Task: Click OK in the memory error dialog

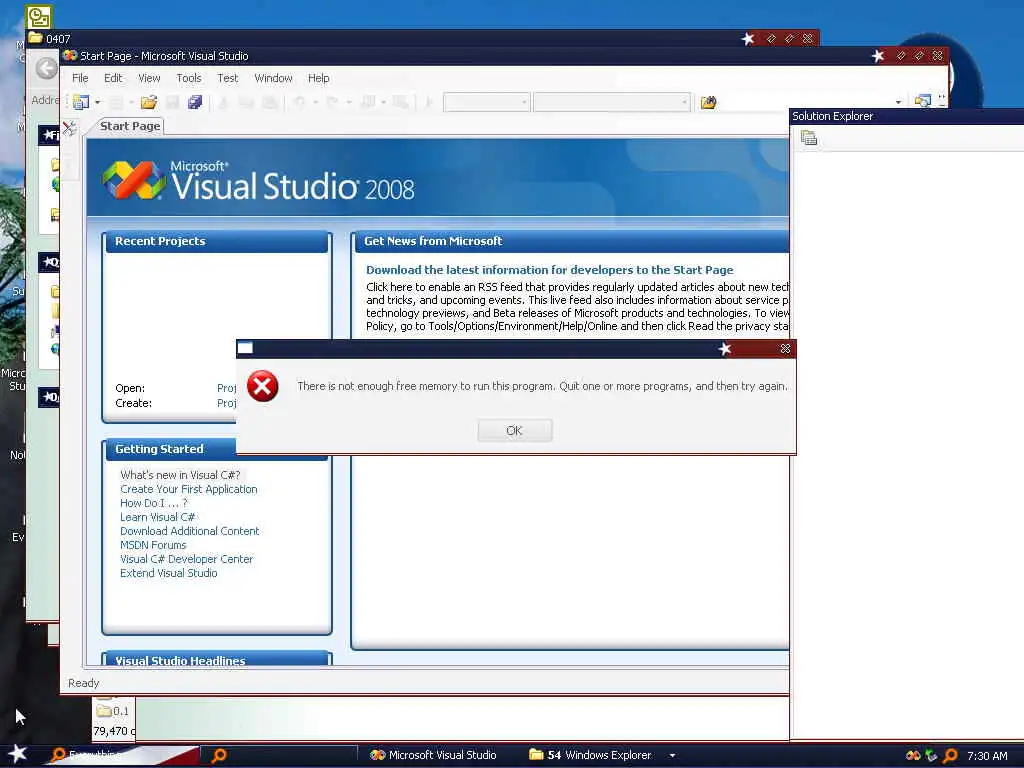Action: (515, 430)
